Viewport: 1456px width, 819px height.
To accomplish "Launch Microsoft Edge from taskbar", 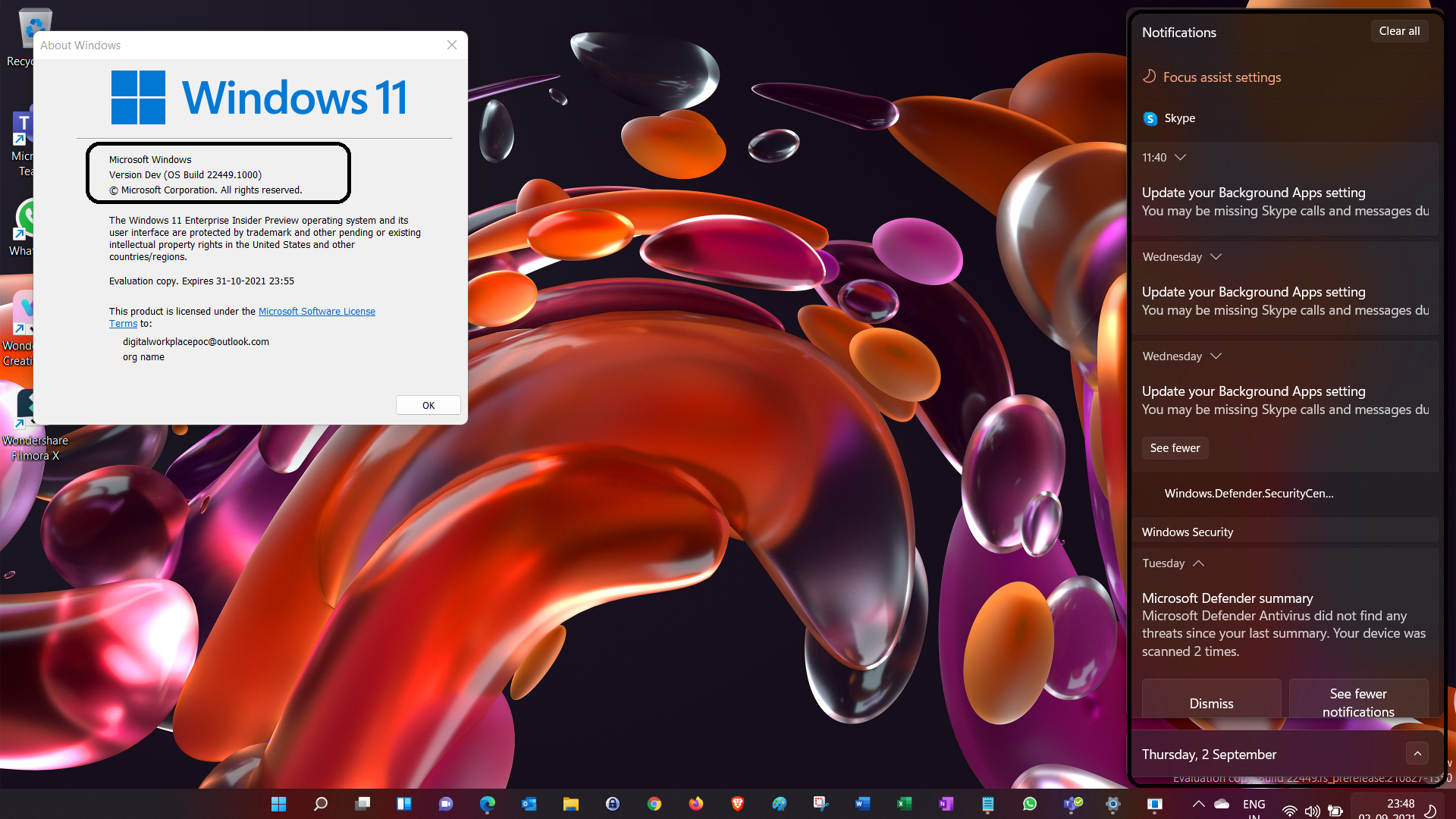I will [488, 804].
